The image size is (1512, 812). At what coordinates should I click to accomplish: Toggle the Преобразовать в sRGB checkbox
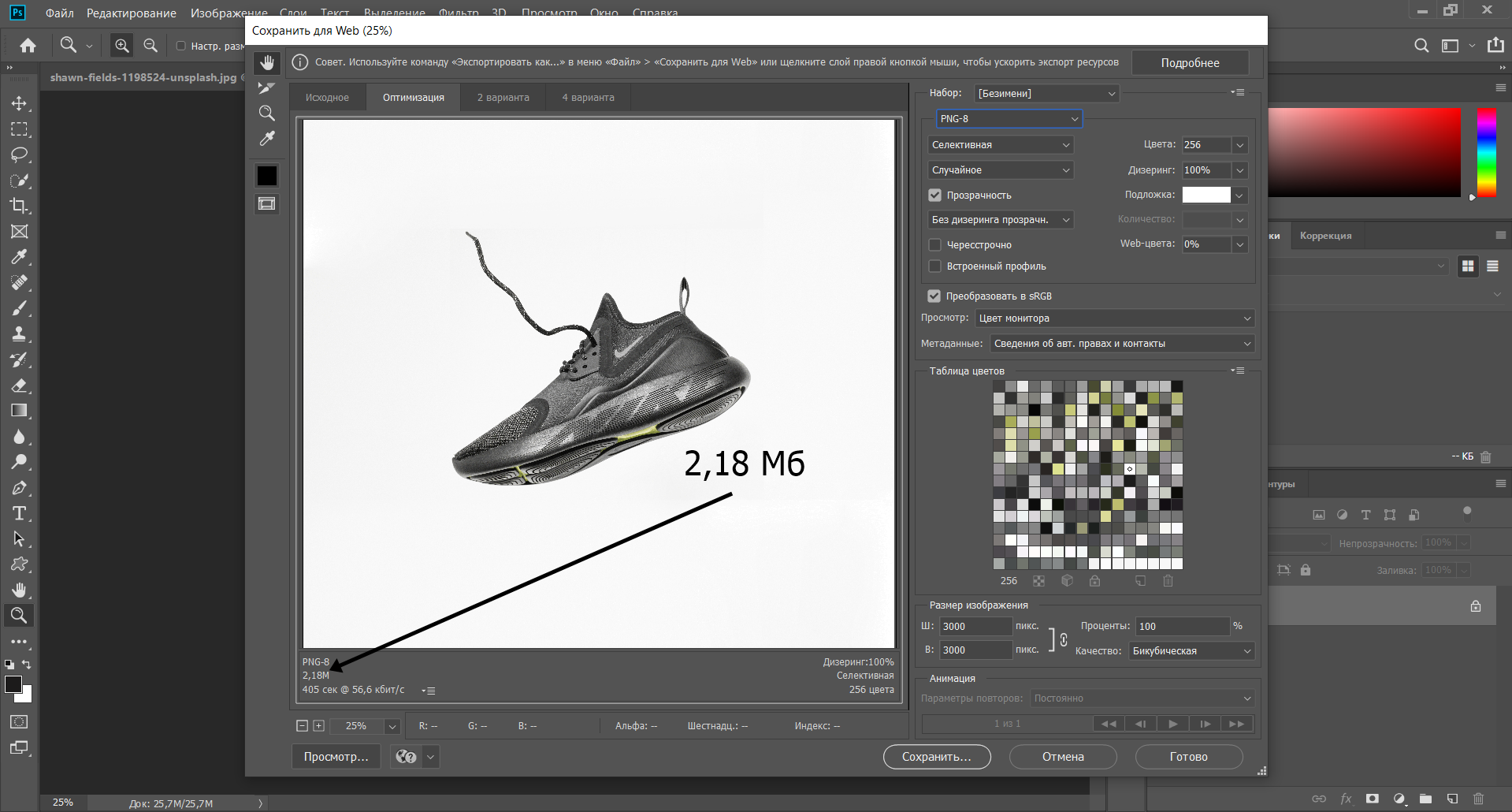[934, 296]
